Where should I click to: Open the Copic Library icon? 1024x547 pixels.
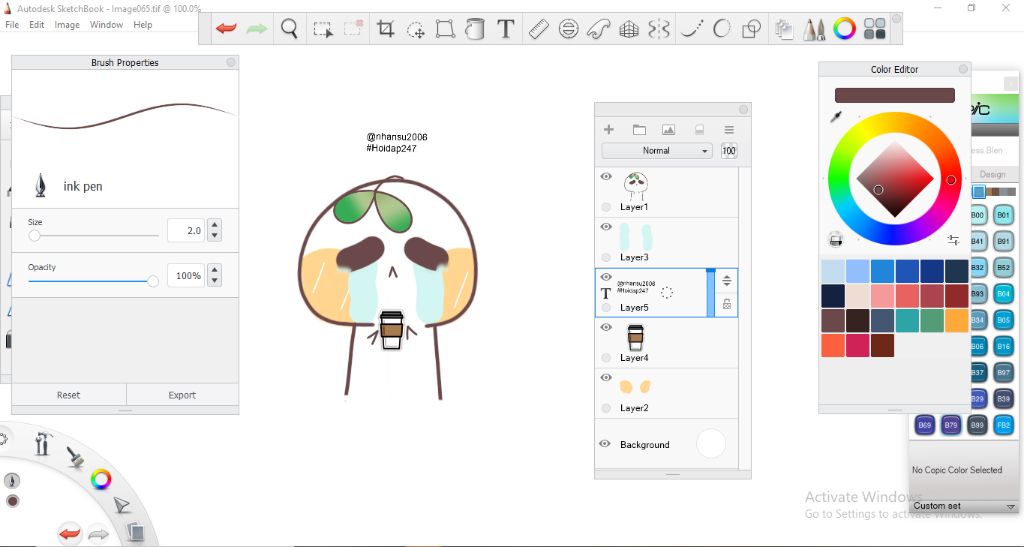tap(874, 29)
